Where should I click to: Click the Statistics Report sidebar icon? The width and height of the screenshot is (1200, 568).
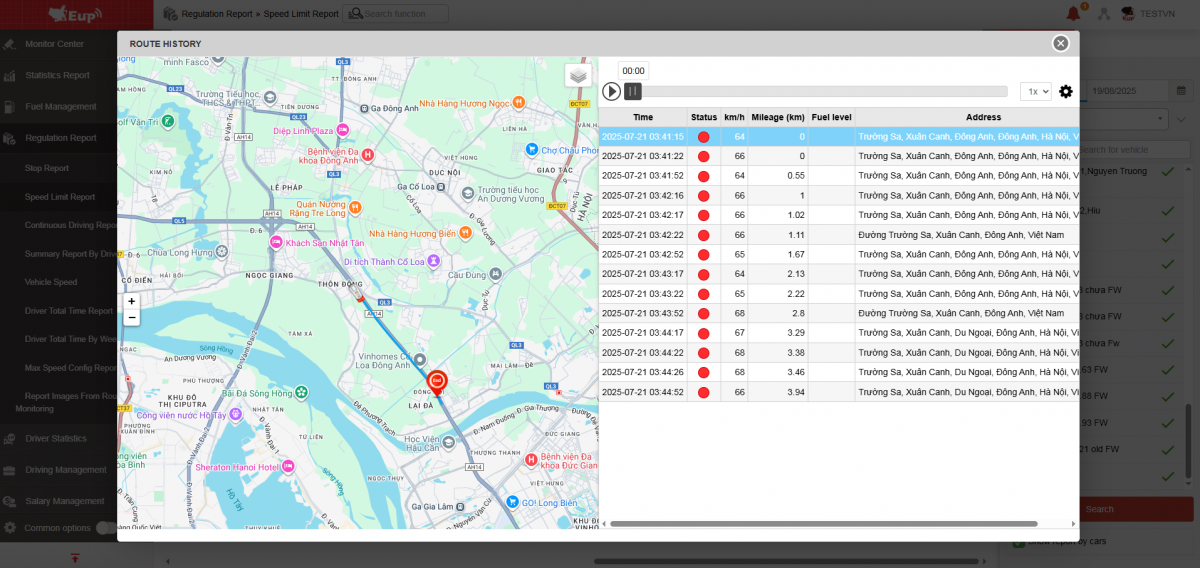tap(9, 75)
